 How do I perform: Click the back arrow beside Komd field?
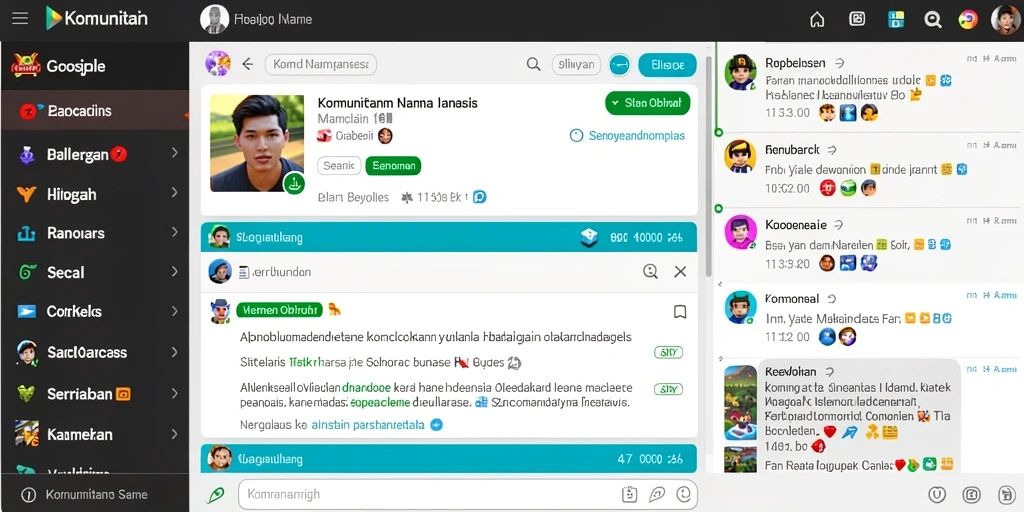pos(248,64)
